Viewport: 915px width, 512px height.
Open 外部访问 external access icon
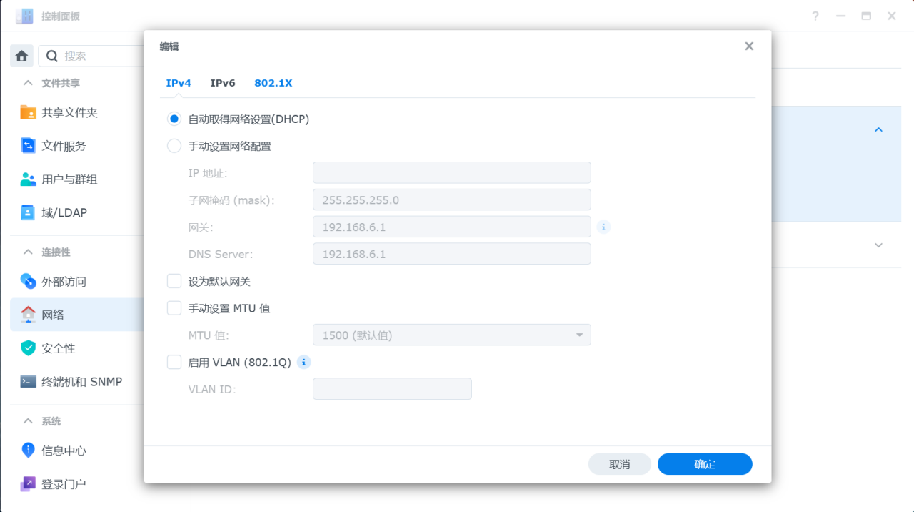[x=28, y=281]
